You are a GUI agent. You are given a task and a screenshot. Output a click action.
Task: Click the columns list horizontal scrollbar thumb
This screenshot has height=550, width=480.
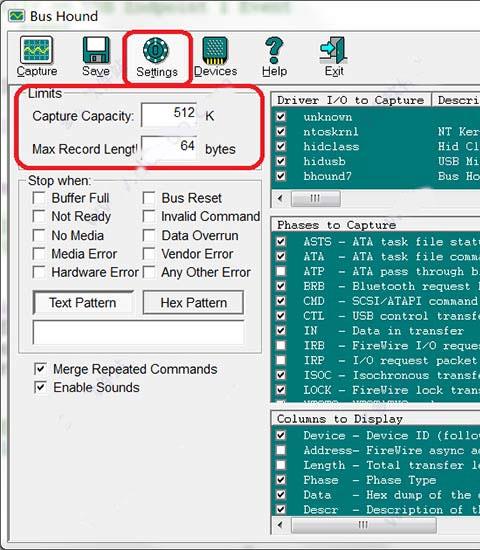tap(364, 525)
